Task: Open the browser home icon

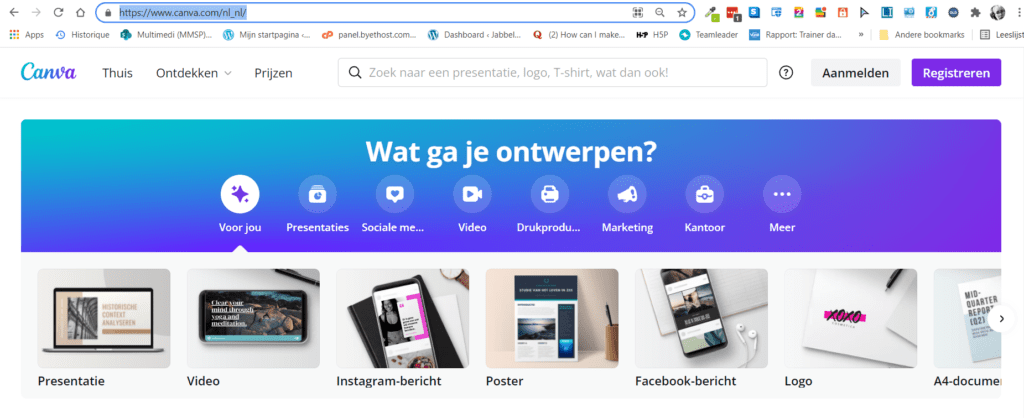Action: pos(80,12)
